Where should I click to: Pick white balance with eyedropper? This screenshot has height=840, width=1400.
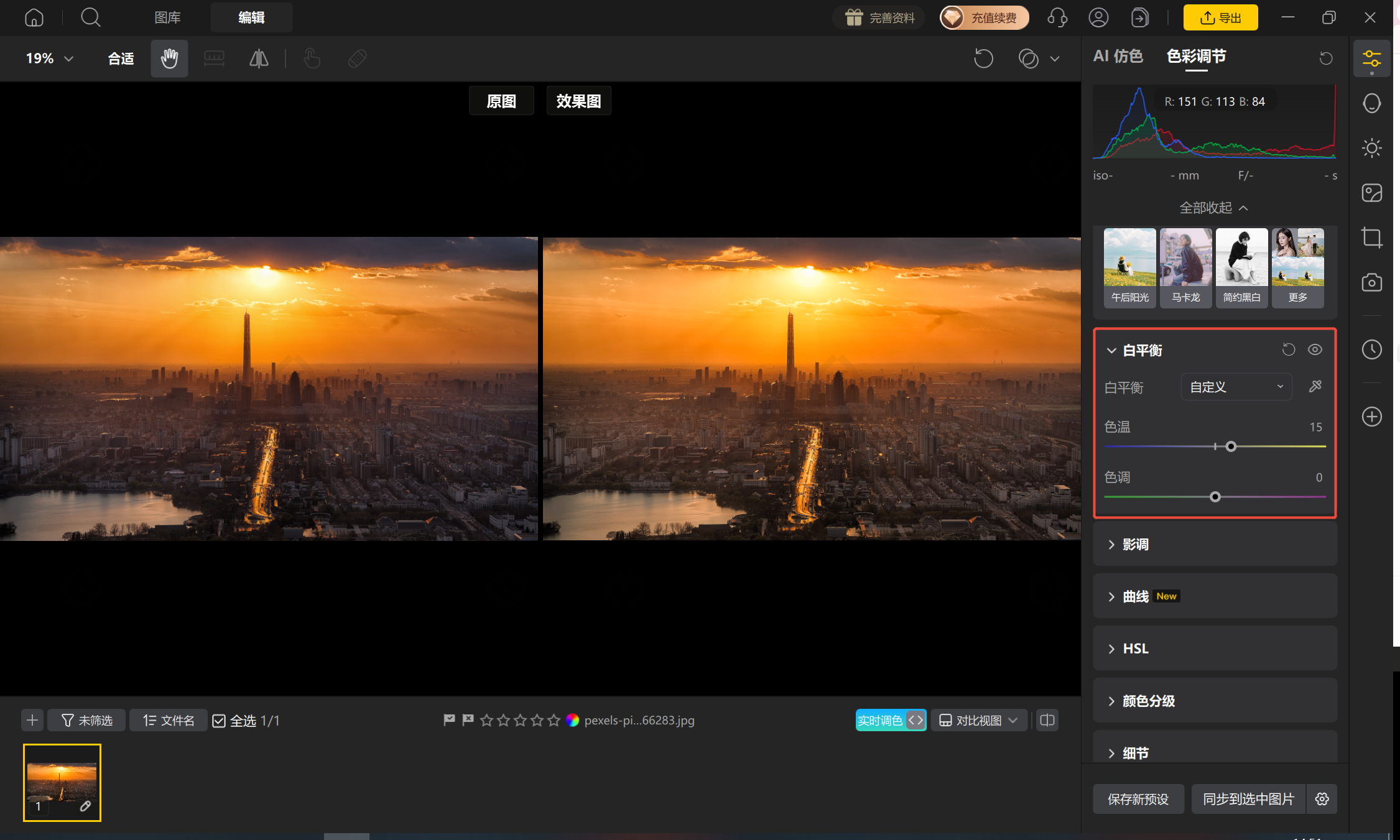(x=1315, y=387)
